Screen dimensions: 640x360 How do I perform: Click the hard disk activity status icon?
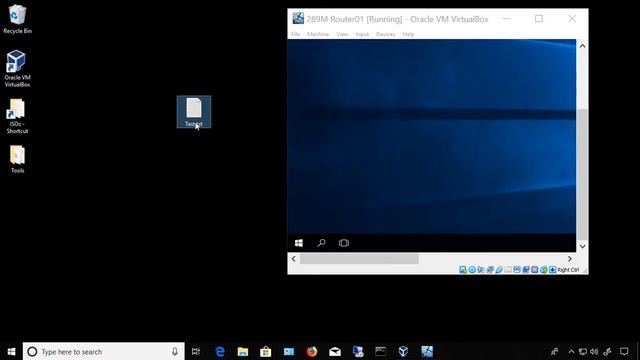[x=463, y=270]
